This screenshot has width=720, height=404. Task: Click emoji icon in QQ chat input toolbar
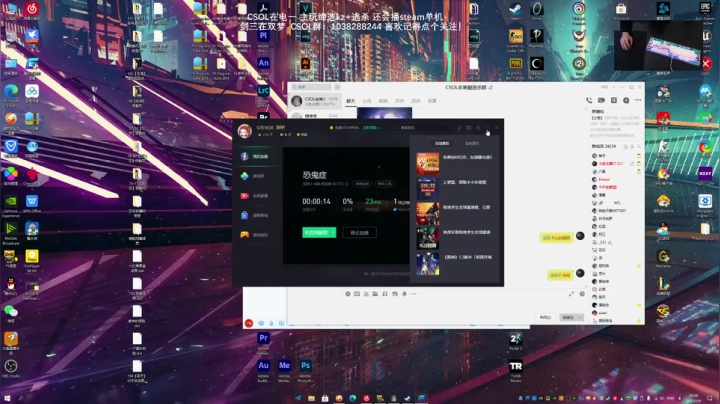(348, 294)
